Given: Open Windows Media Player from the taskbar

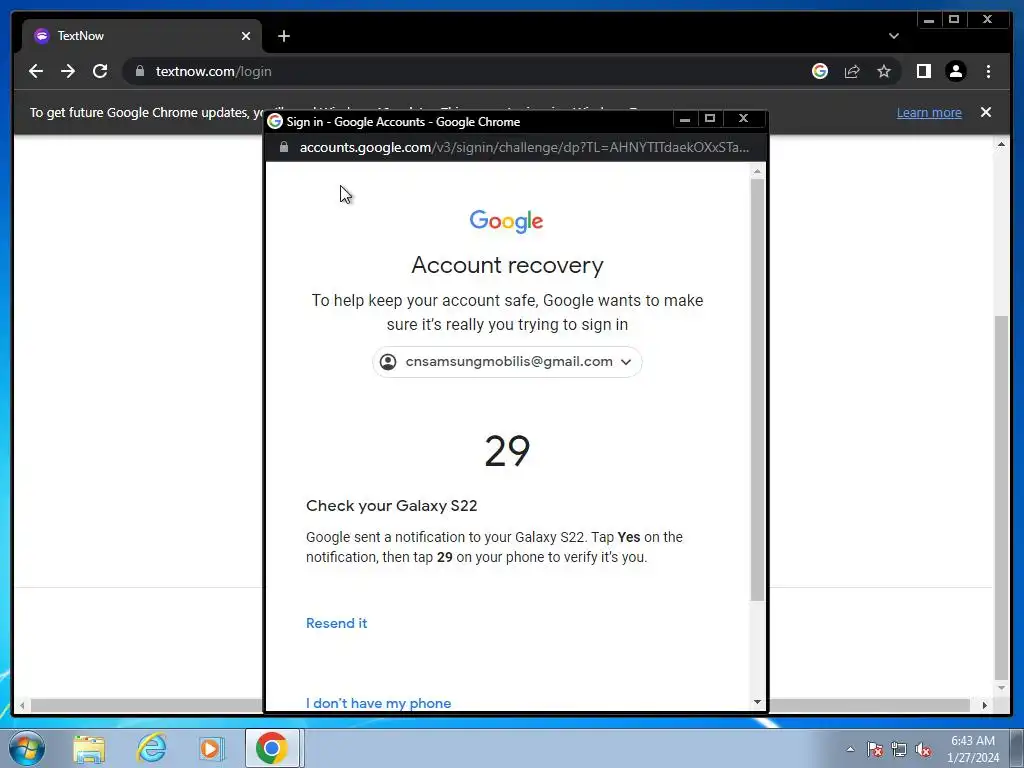Looking at the screenshot, I should coord(212,749).
